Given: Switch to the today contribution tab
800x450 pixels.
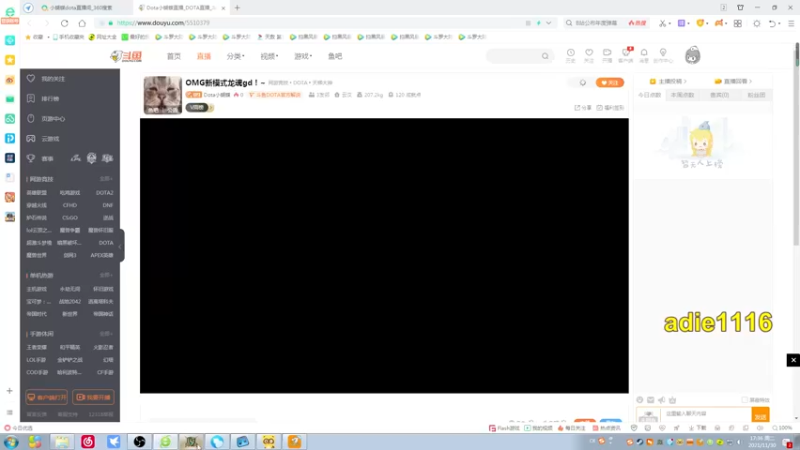Looking at the screenshot, I should [649, 95].
